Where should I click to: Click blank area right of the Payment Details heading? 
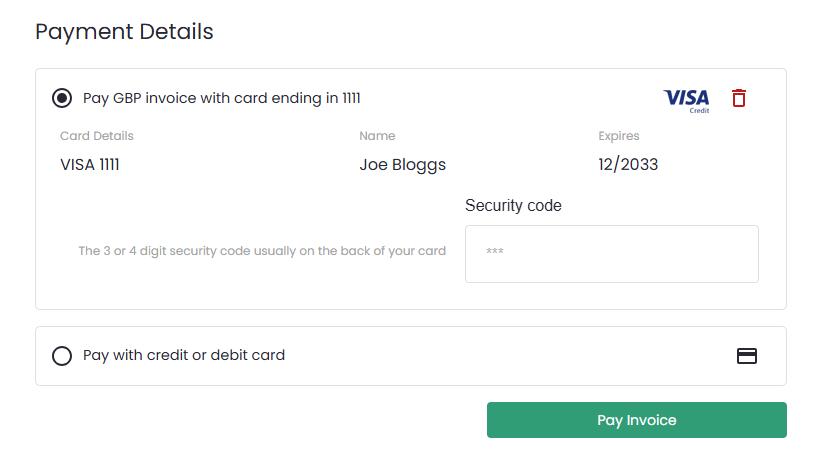500,32
